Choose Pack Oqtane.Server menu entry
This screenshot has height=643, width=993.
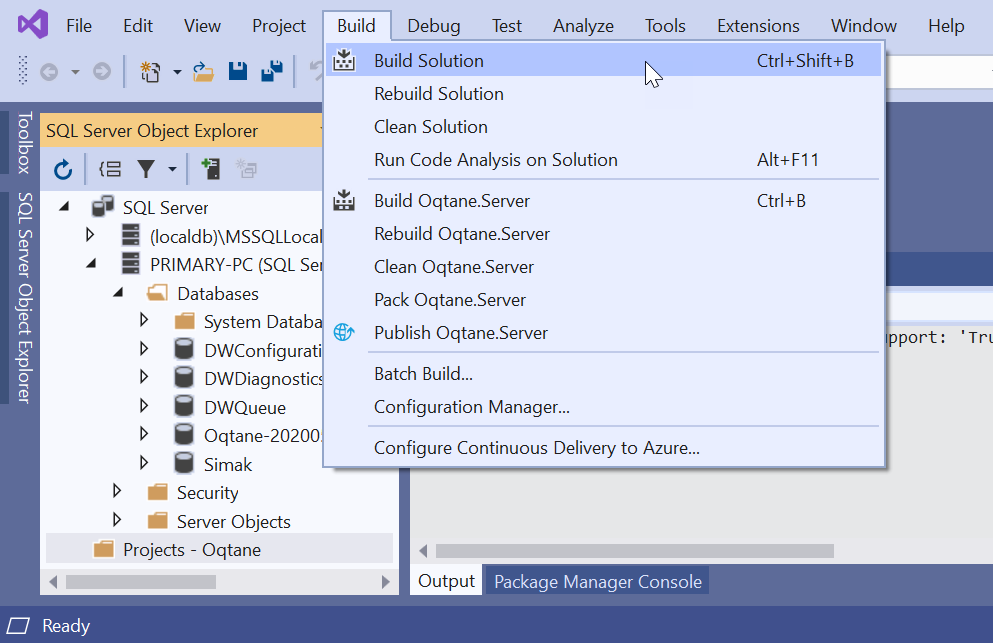604,300
